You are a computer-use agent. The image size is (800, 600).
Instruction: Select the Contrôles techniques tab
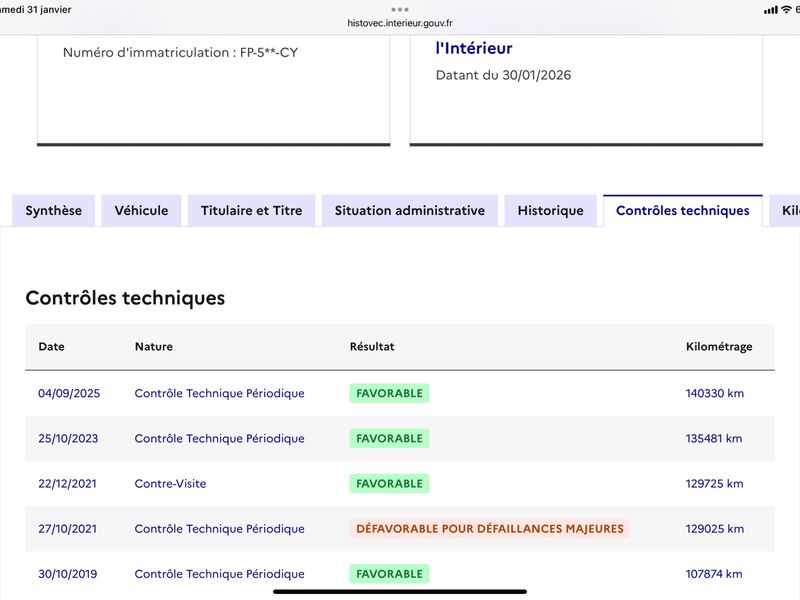[x=682, y=211]
